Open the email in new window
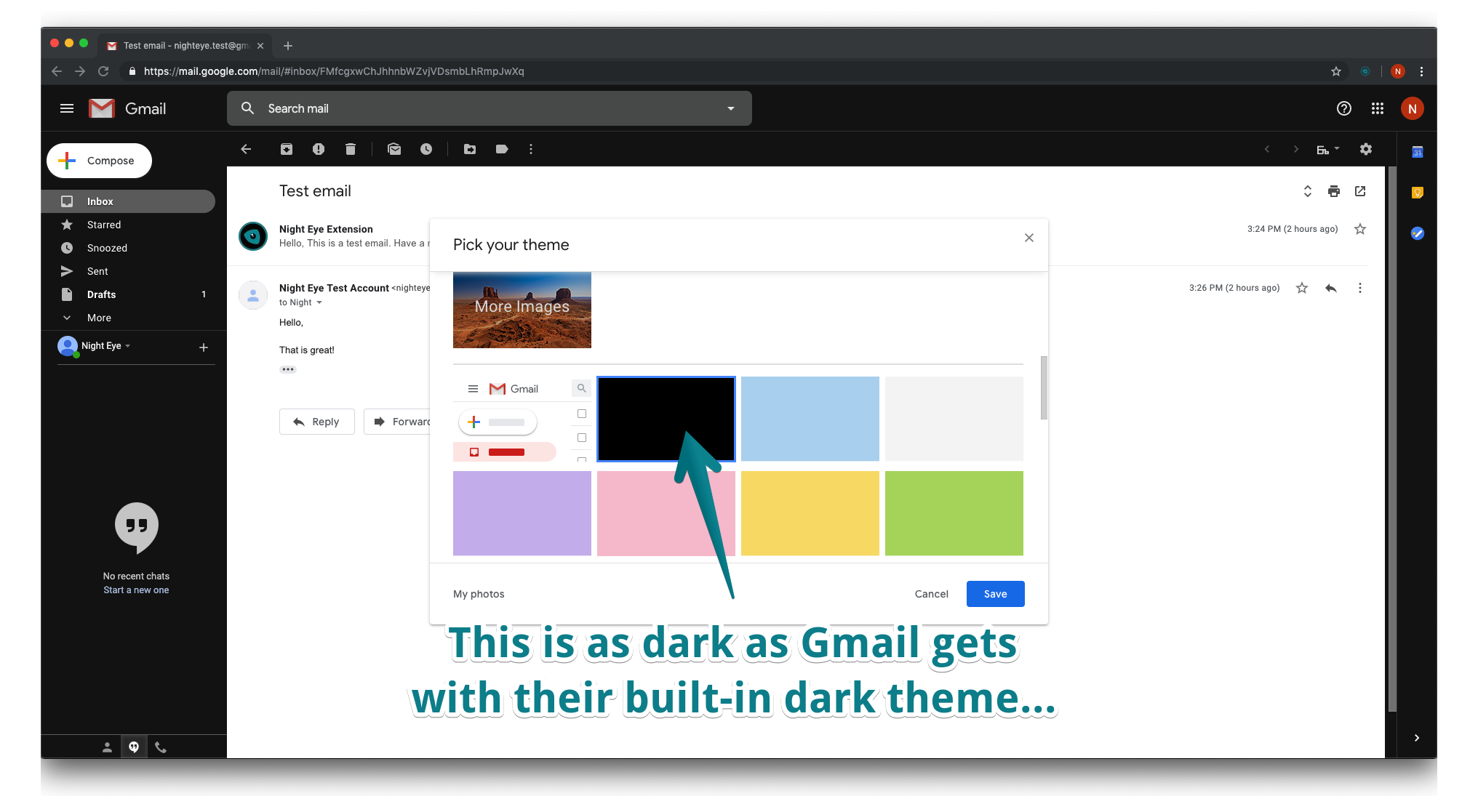Viewport: 1478px width, 812px height. coord(1360,191)
